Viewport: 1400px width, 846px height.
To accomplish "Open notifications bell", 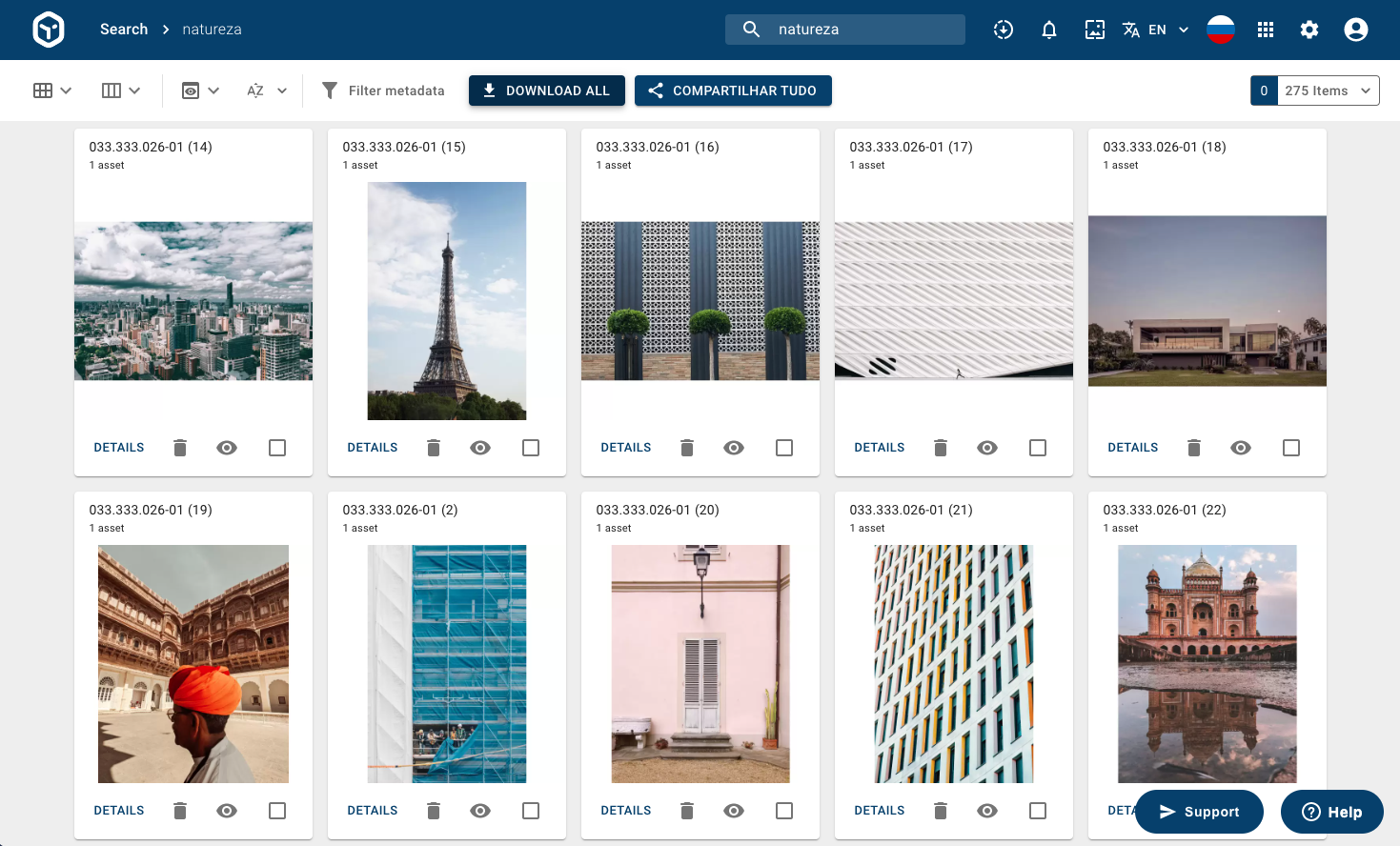I will [1049, 30].
